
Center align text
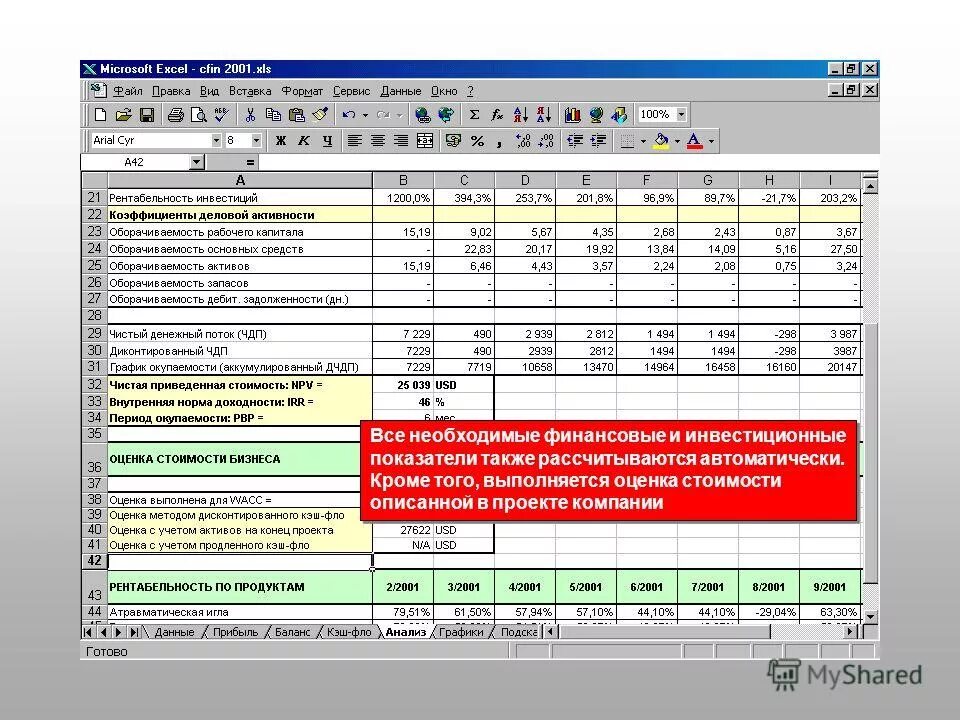(378, 141)
